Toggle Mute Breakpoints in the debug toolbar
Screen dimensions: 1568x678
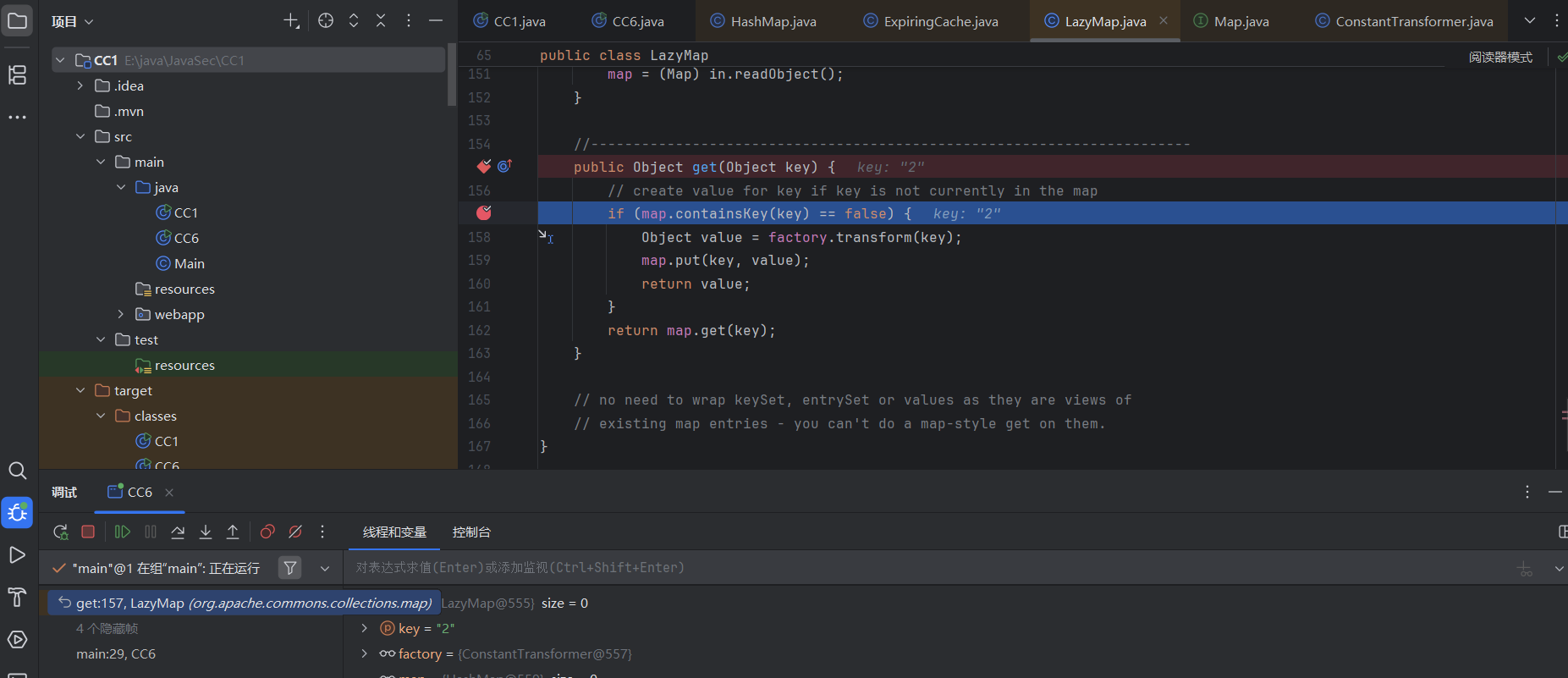point(295,532)
